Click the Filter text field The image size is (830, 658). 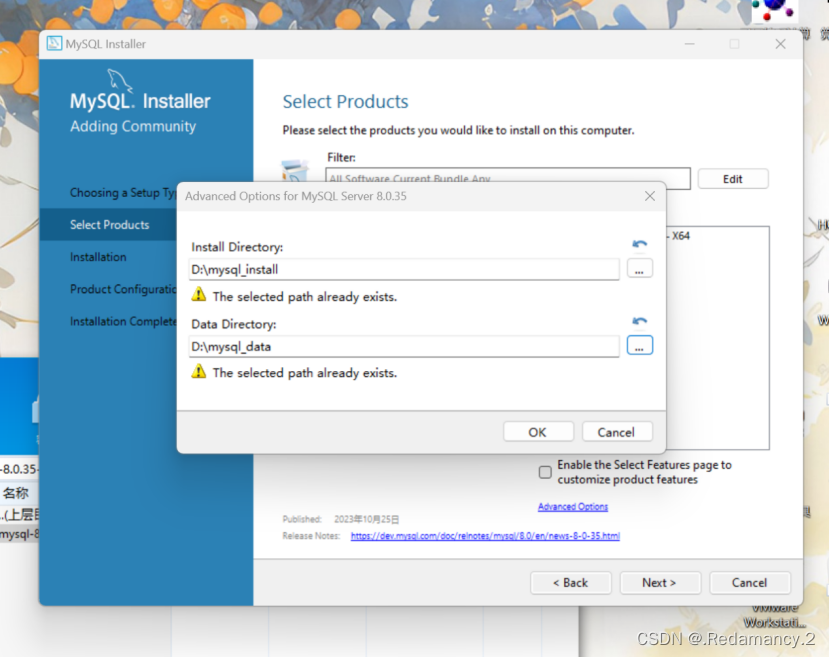pos(508,177)
